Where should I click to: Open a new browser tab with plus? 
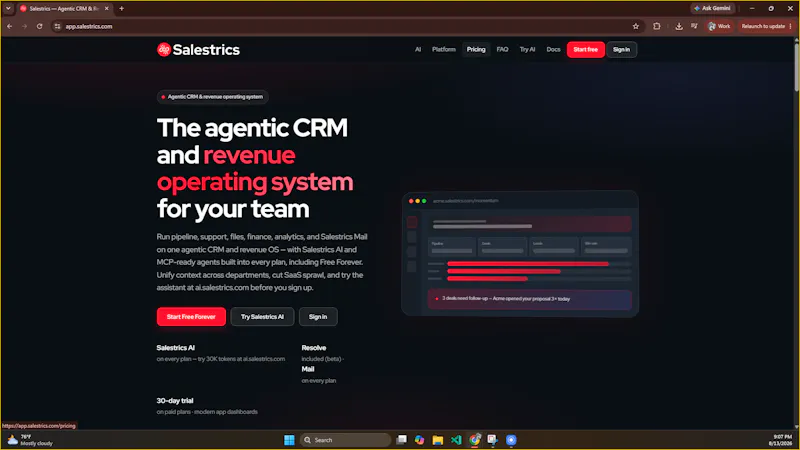(121, 8)
